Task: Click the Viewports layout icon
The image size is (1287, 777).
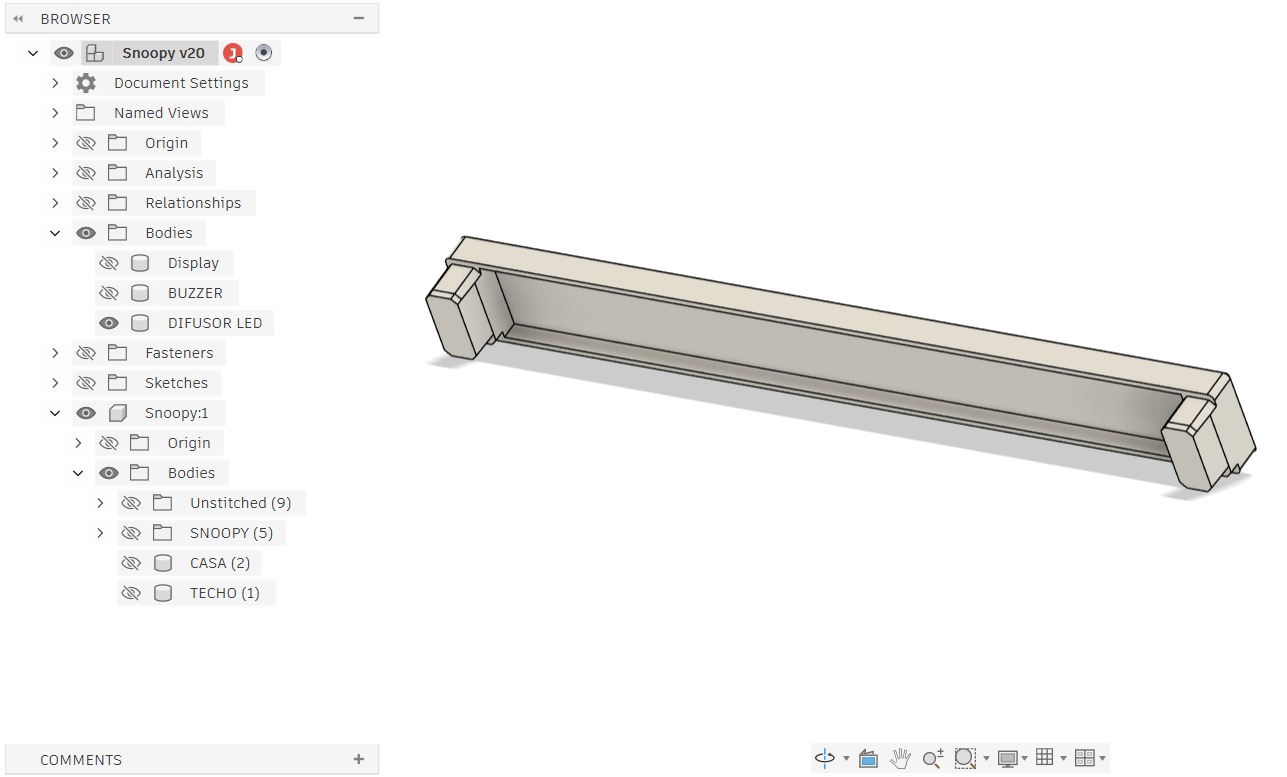Action: click(1084, 758)
